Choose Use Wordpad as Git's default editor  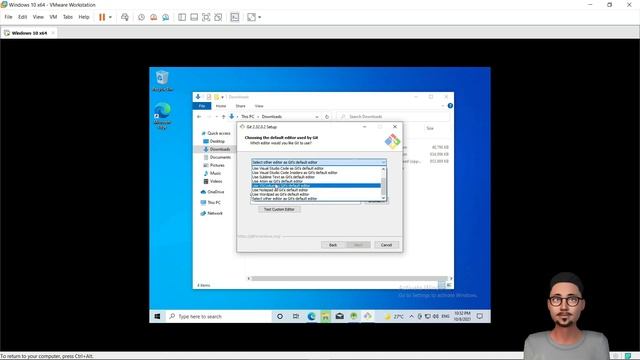pyautogui.click(x=316, y=195)
